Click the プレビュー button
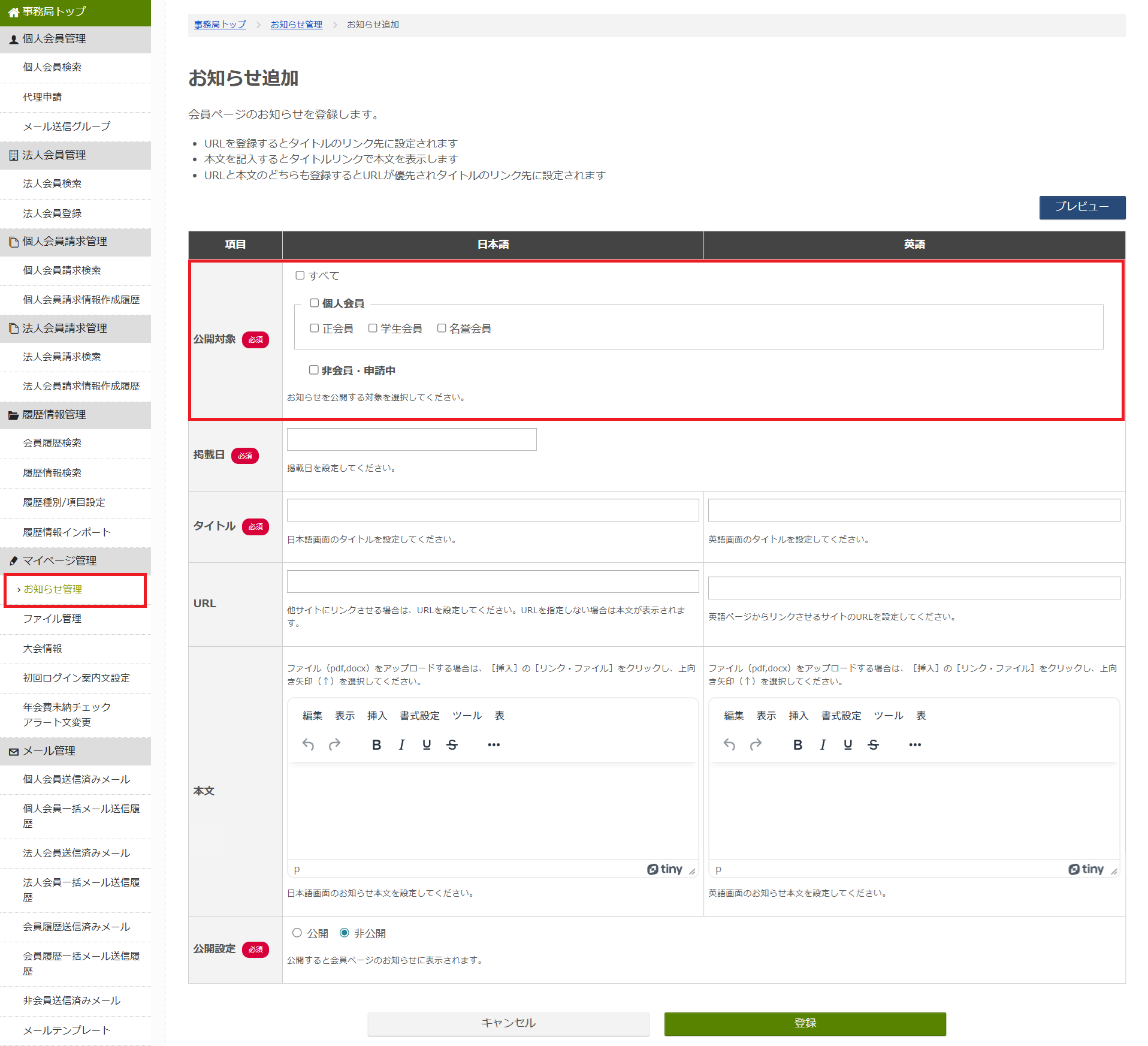The width and height of the screenshot is (1148, 1046). coord(1081,207)
